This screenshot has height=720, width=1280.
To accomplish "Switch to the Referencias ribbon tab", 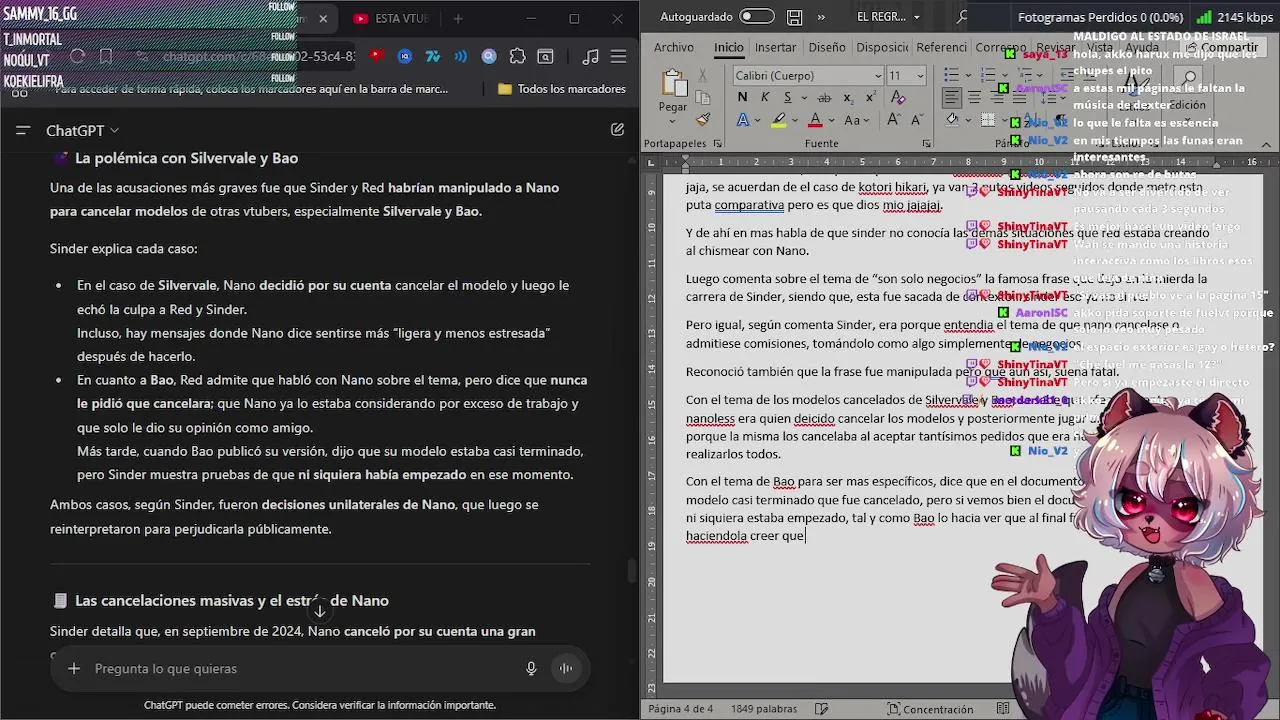I will point(941,47).
